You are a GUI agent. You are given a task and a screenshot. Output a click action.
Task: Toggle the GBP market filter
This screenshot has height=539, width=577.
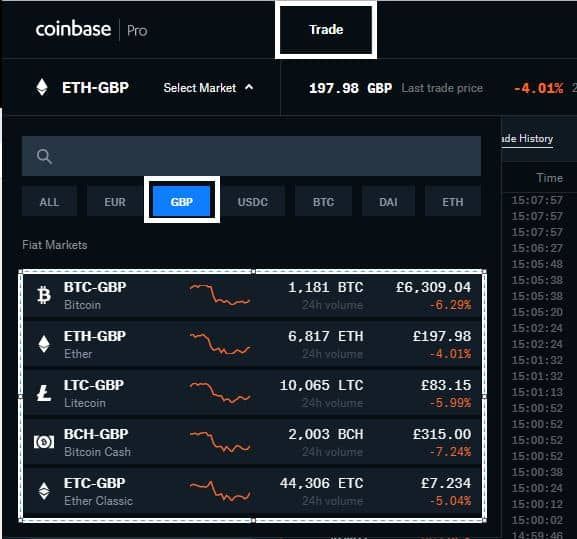[181, 202]
